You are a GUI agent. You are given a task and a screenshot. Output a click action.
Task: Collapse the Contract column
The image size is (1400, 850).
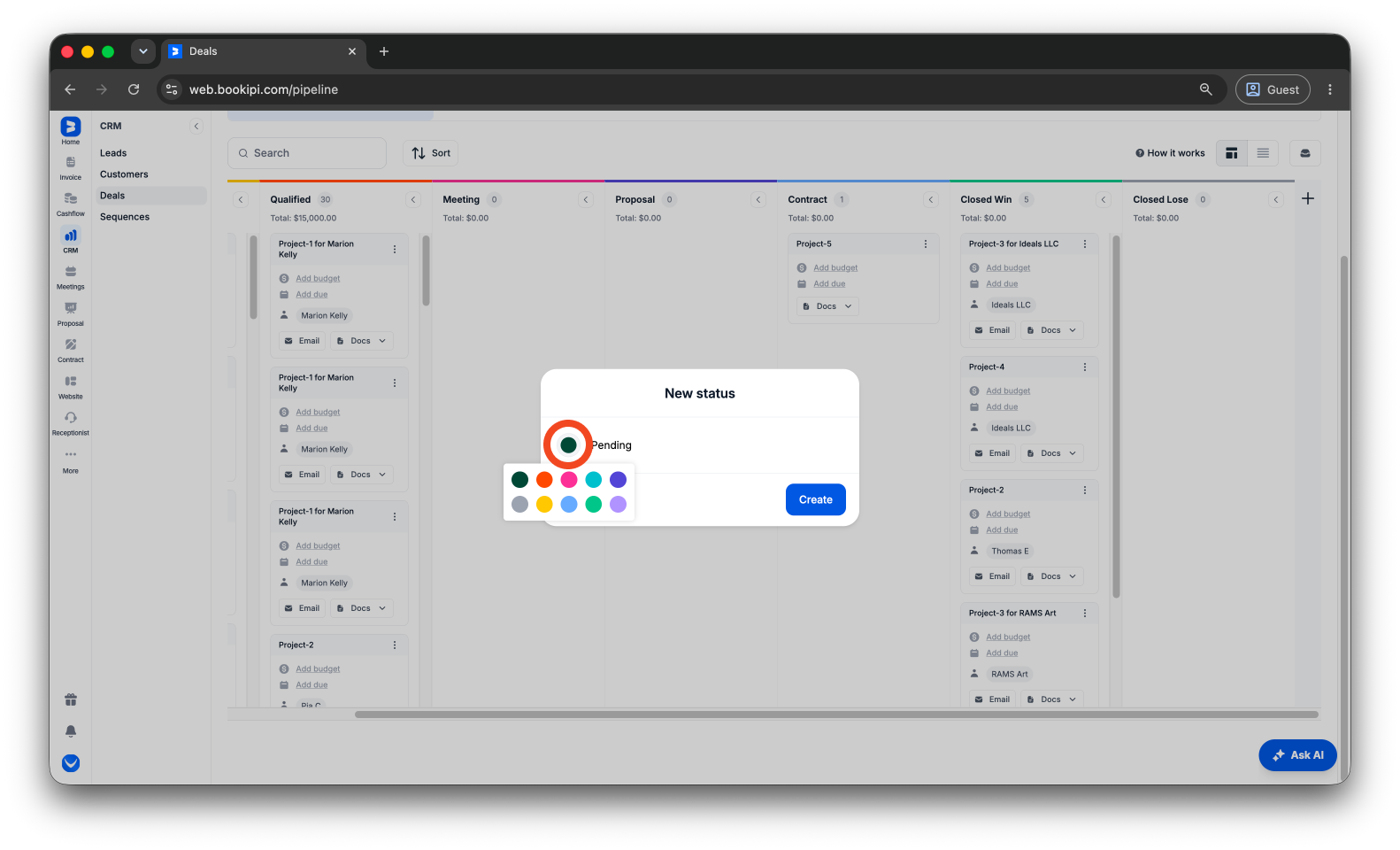[931, 199]
